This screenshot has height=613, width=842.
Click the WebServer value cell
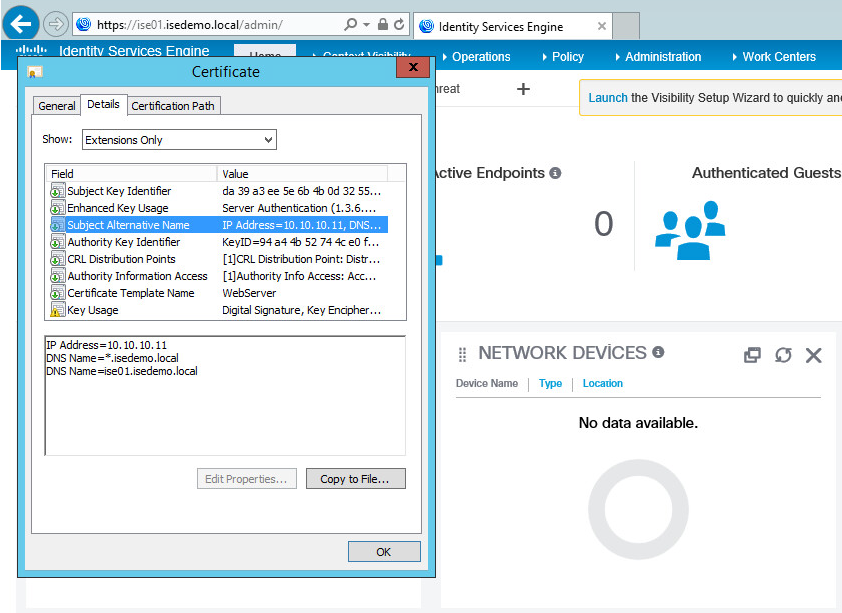coord(249,293)
